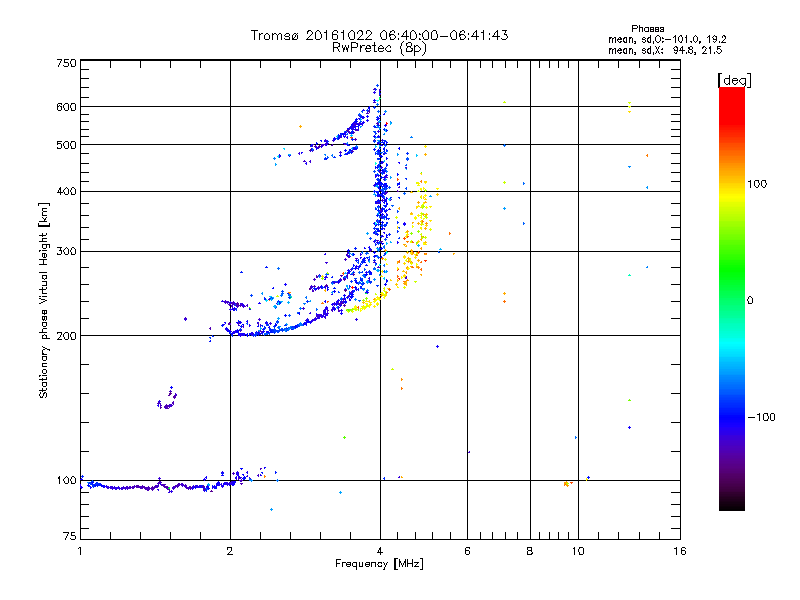The image size is (800, 600).
Task: Click the x-axis '2' frequency tick label
Action: click(x=230, y=551)
